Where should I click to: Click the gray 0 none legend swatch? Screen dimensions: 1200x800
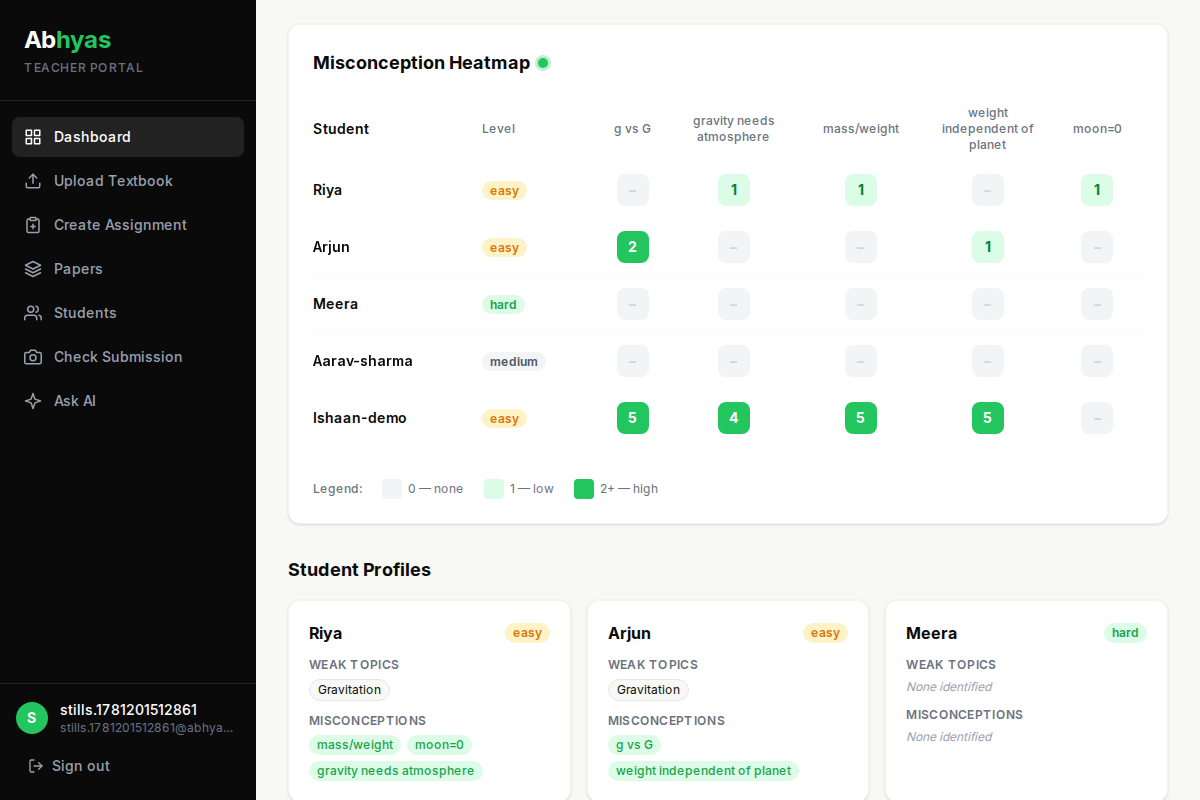point(392,489)
